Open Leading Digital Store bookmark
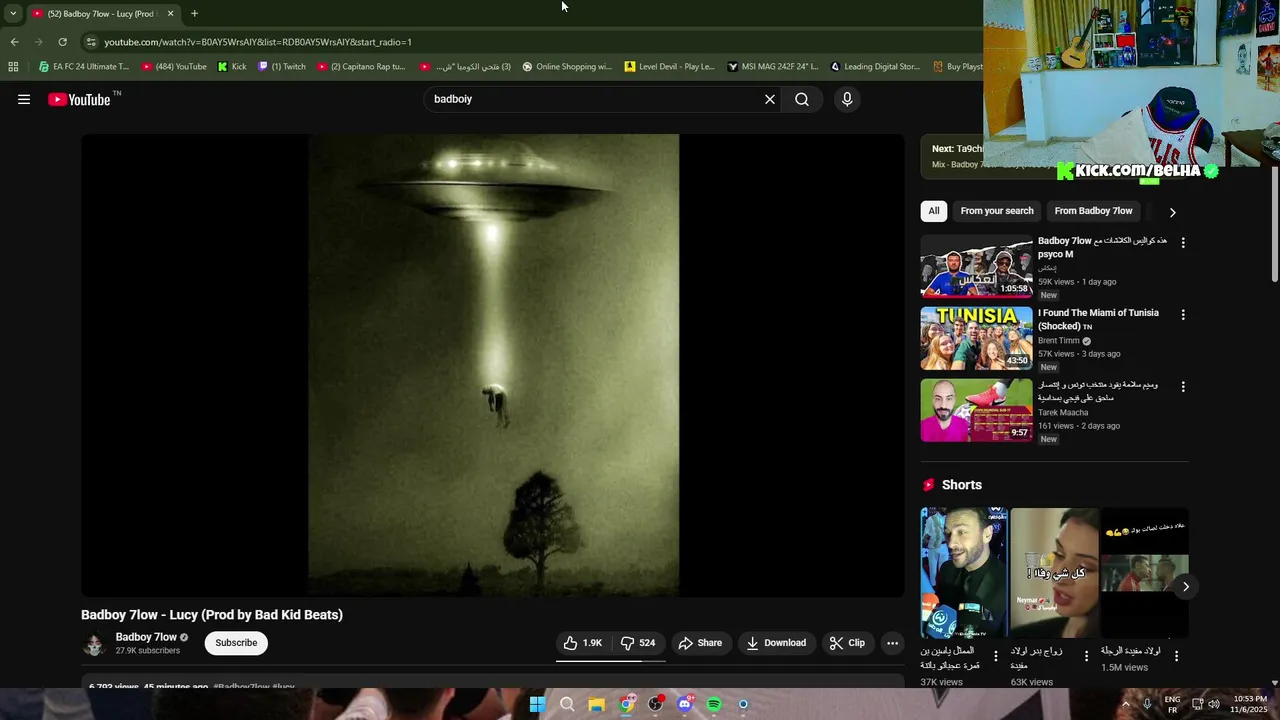The height and width of the screenshot is (720, 1280). click(875, 67)
